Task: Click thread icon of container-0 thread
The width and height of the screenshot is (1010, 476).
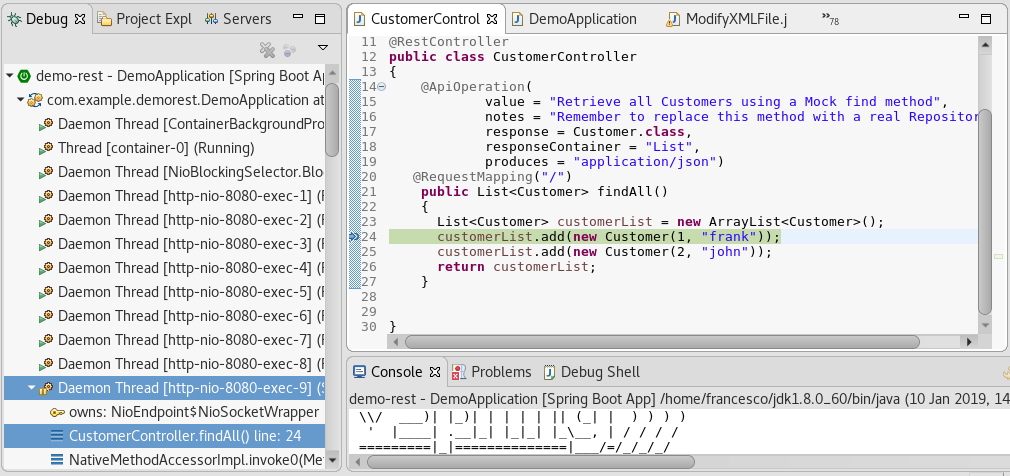Action: click(x=46, y=148)
